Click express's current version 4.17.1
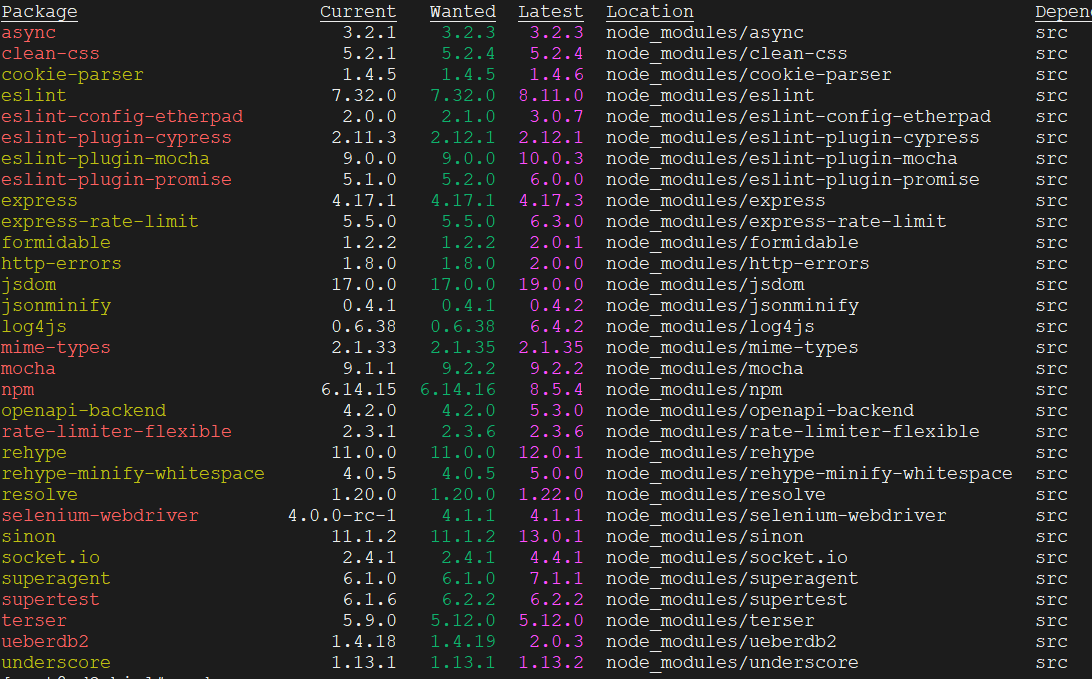The height and width of the screenshot is (679, 1092). 362,200
